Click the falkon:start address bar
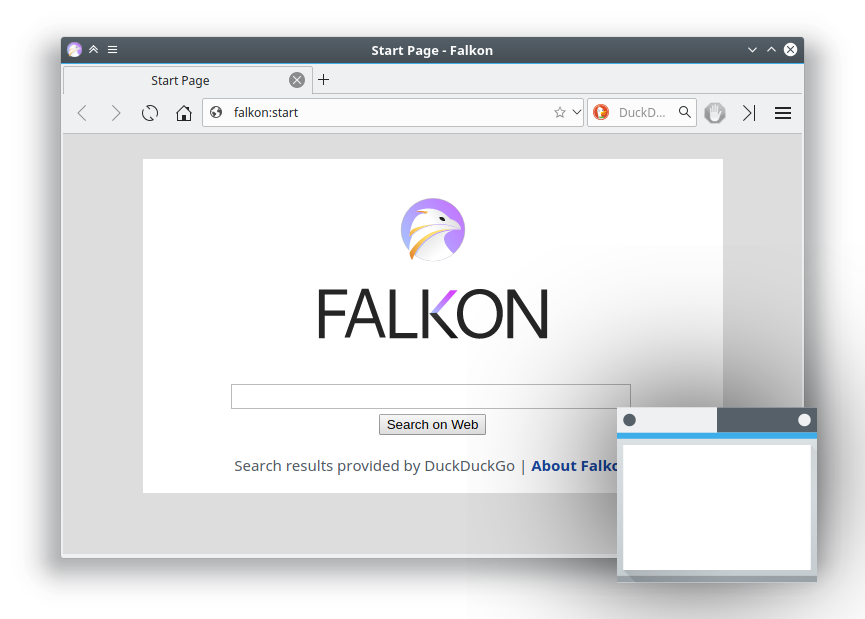This screenshot has height=619, width=865. pyautogui.click(x=392, y=113)
